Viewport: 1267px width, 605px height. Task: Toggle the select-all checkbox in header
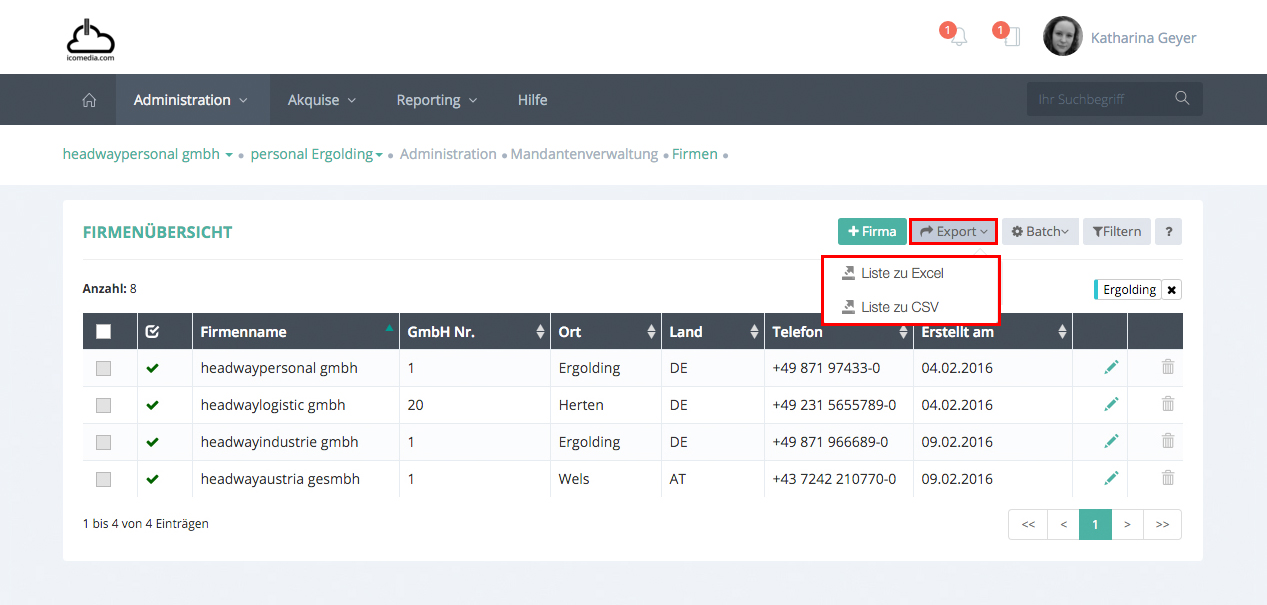click(104, 332)
